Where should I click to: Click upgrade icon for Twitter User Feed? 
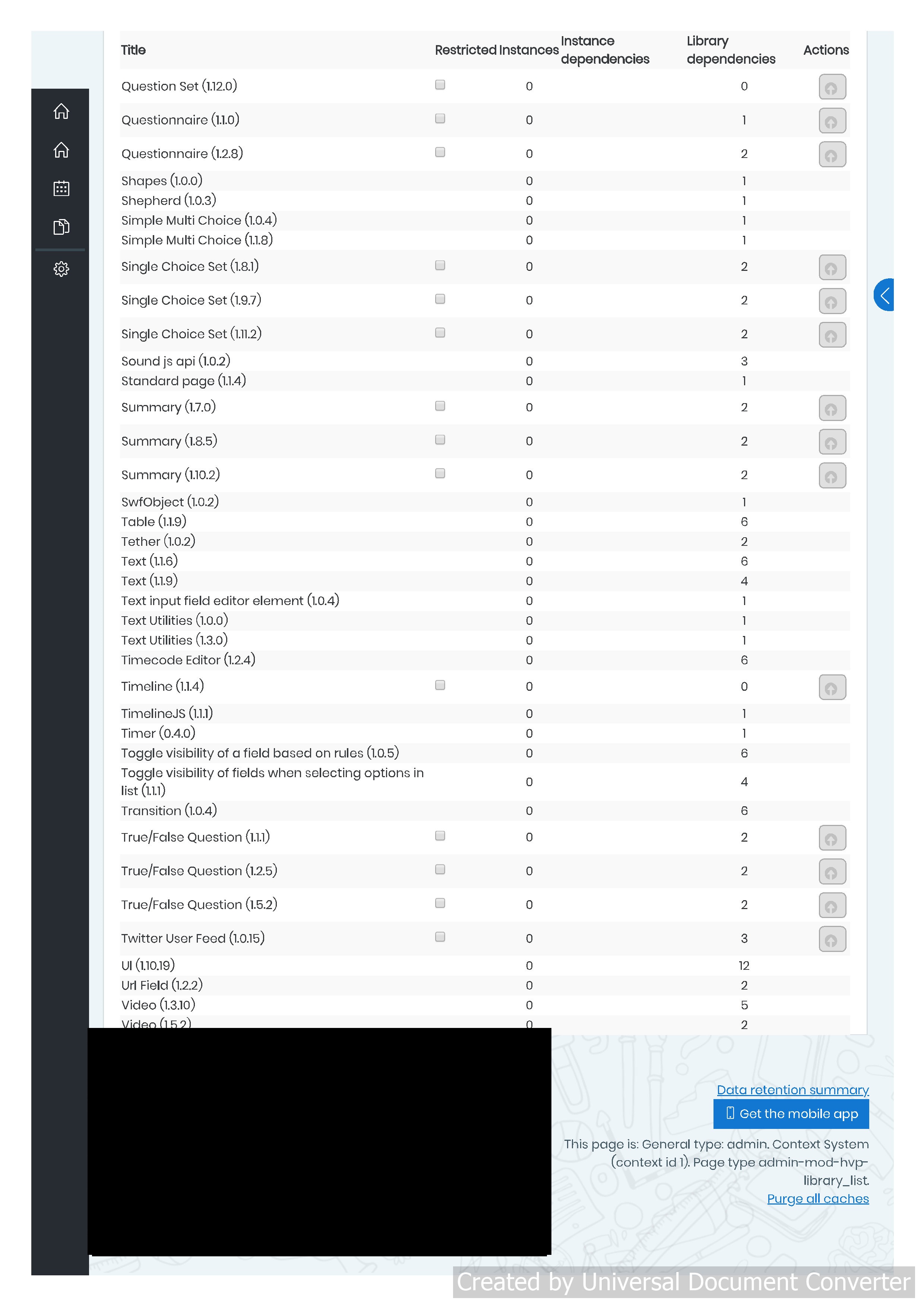pos(832,939)
